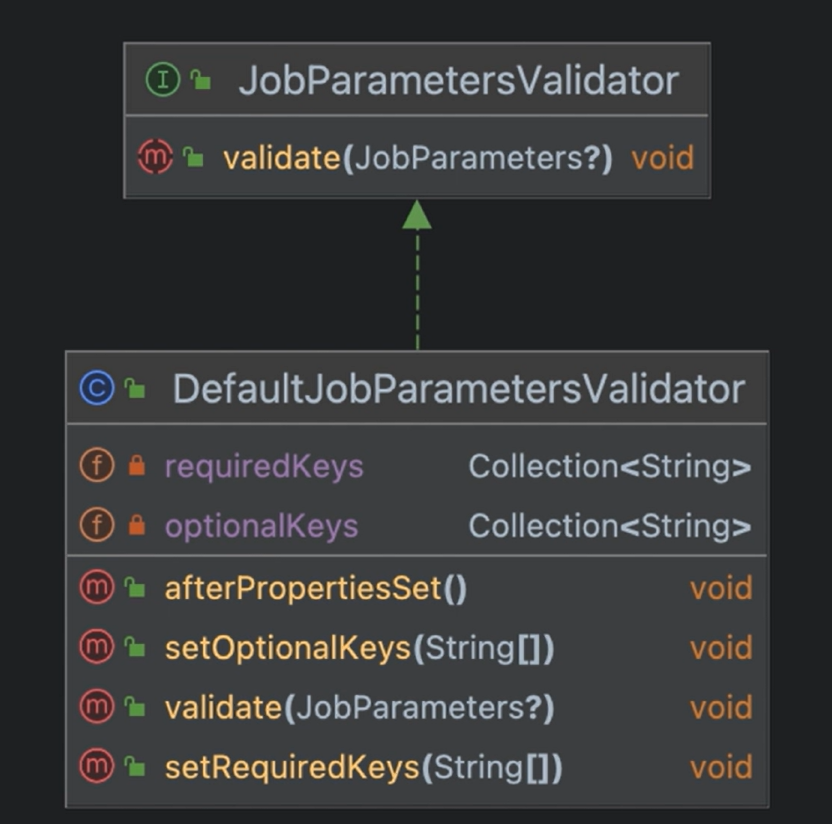Select the optionalKeys field name
The width and height of the screenshot is (832, 824).
[261, 526]
